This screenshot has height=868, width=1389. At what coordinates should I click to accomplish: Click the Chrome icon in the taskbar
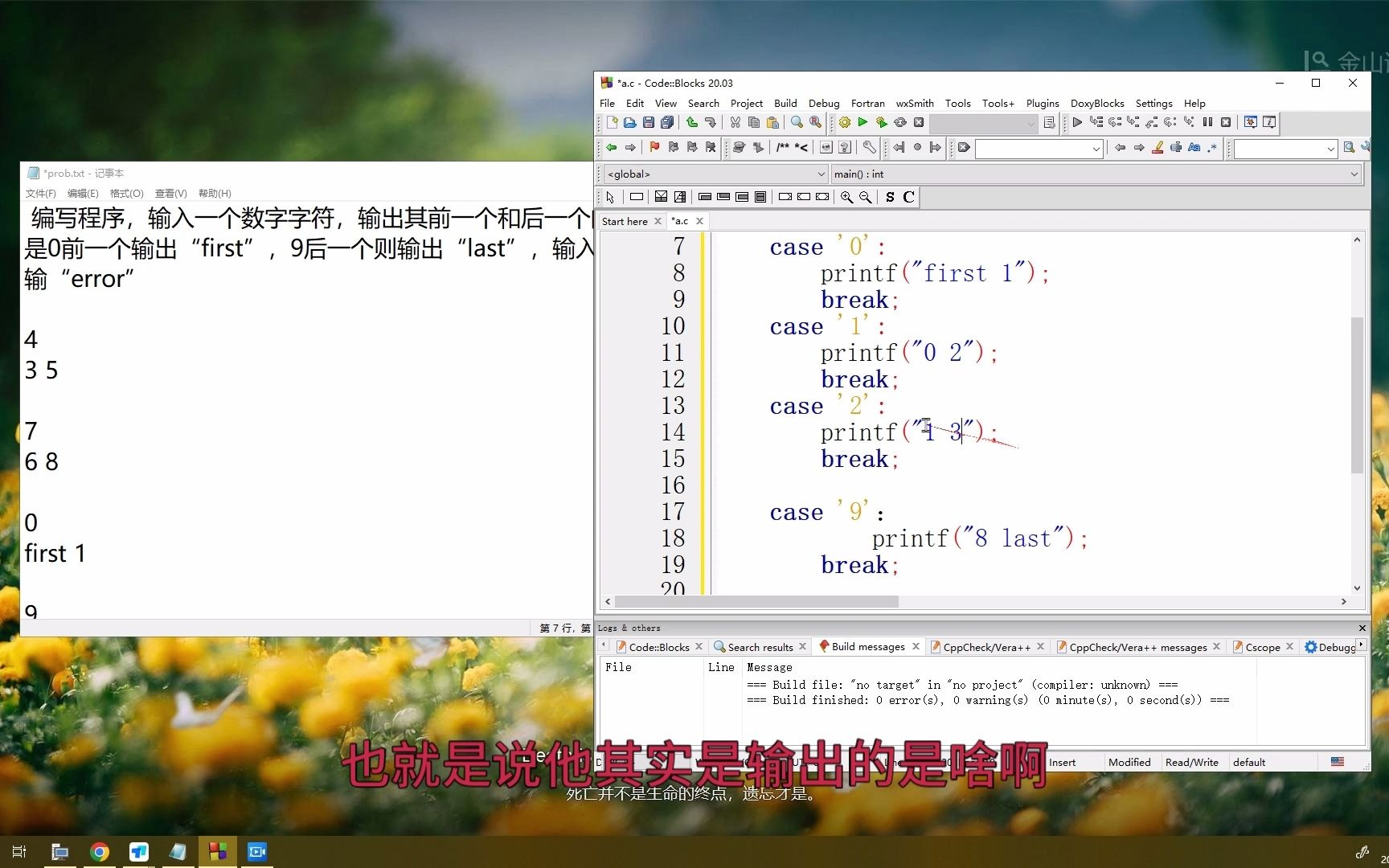pyautogui.click(x=100, y=852)
